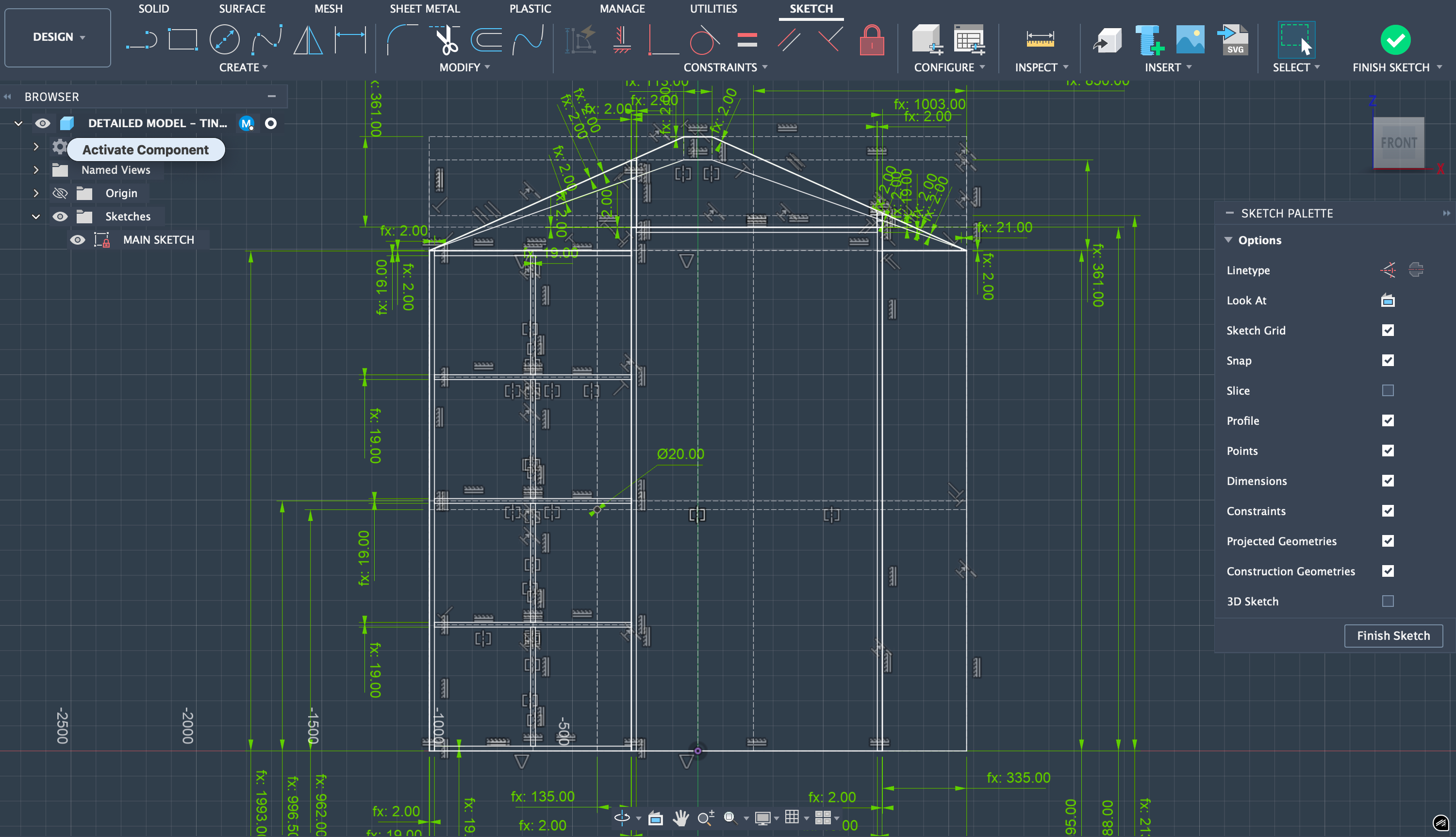Screen dimensions: 1456x837
Task: Open the CONSTRAINTS dropdown menu
Action: point(725,67)
